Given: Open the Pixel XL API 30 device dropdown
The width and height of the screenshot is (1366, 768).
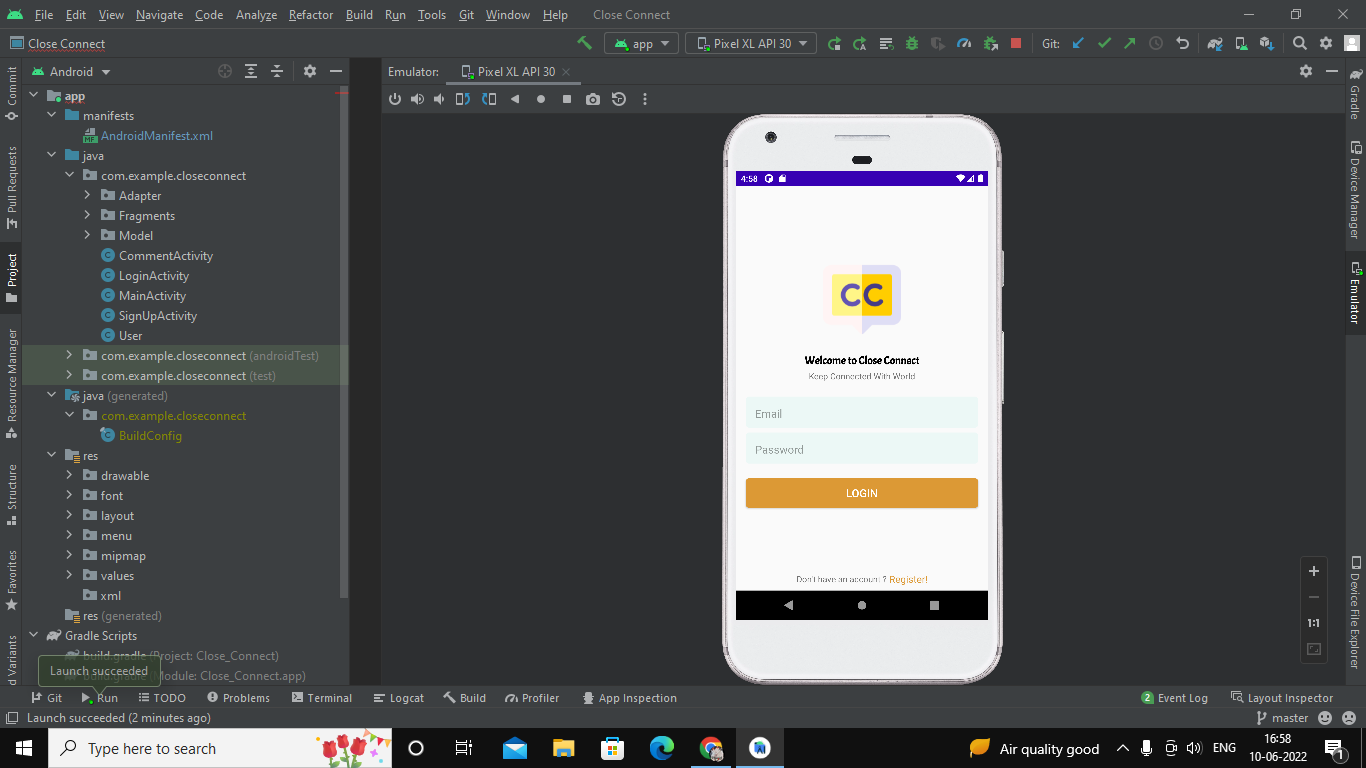Looking at the screenshot, I should tap(750, 44).
